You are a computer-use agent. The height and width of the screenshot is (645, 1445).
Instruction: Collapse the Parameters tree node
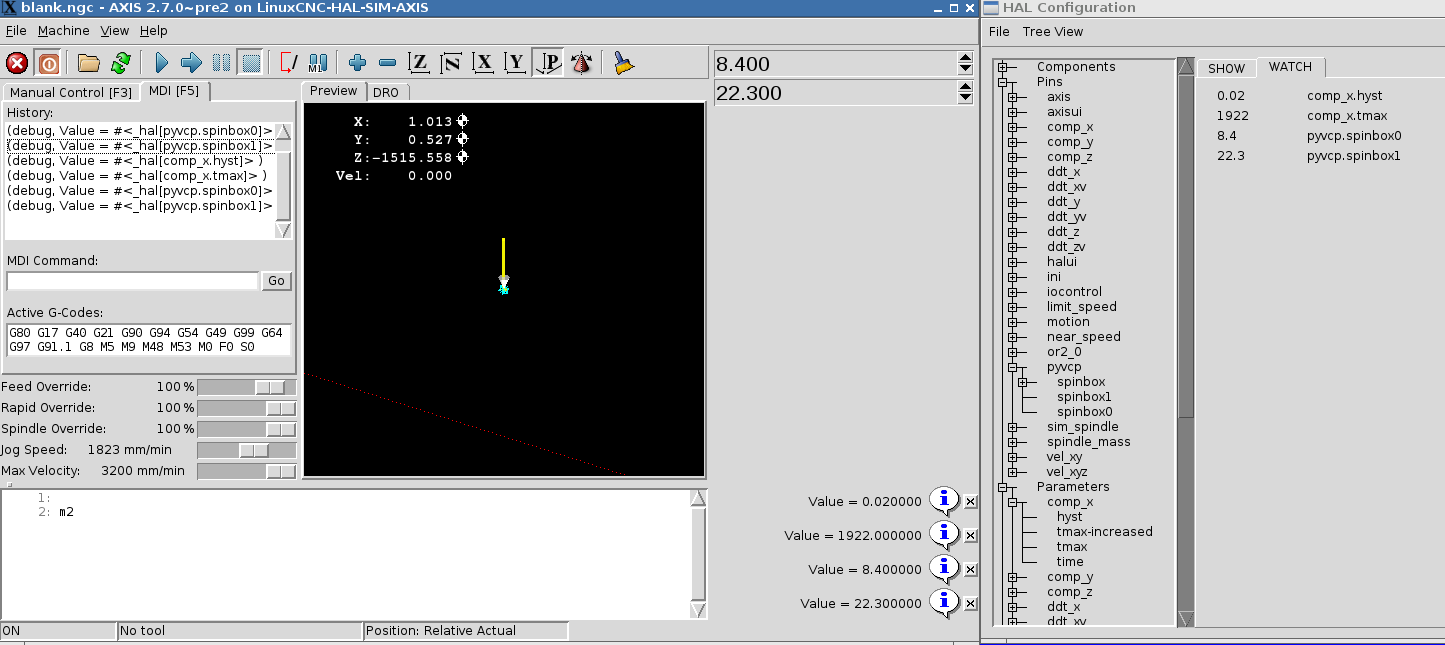point(1002,487)
